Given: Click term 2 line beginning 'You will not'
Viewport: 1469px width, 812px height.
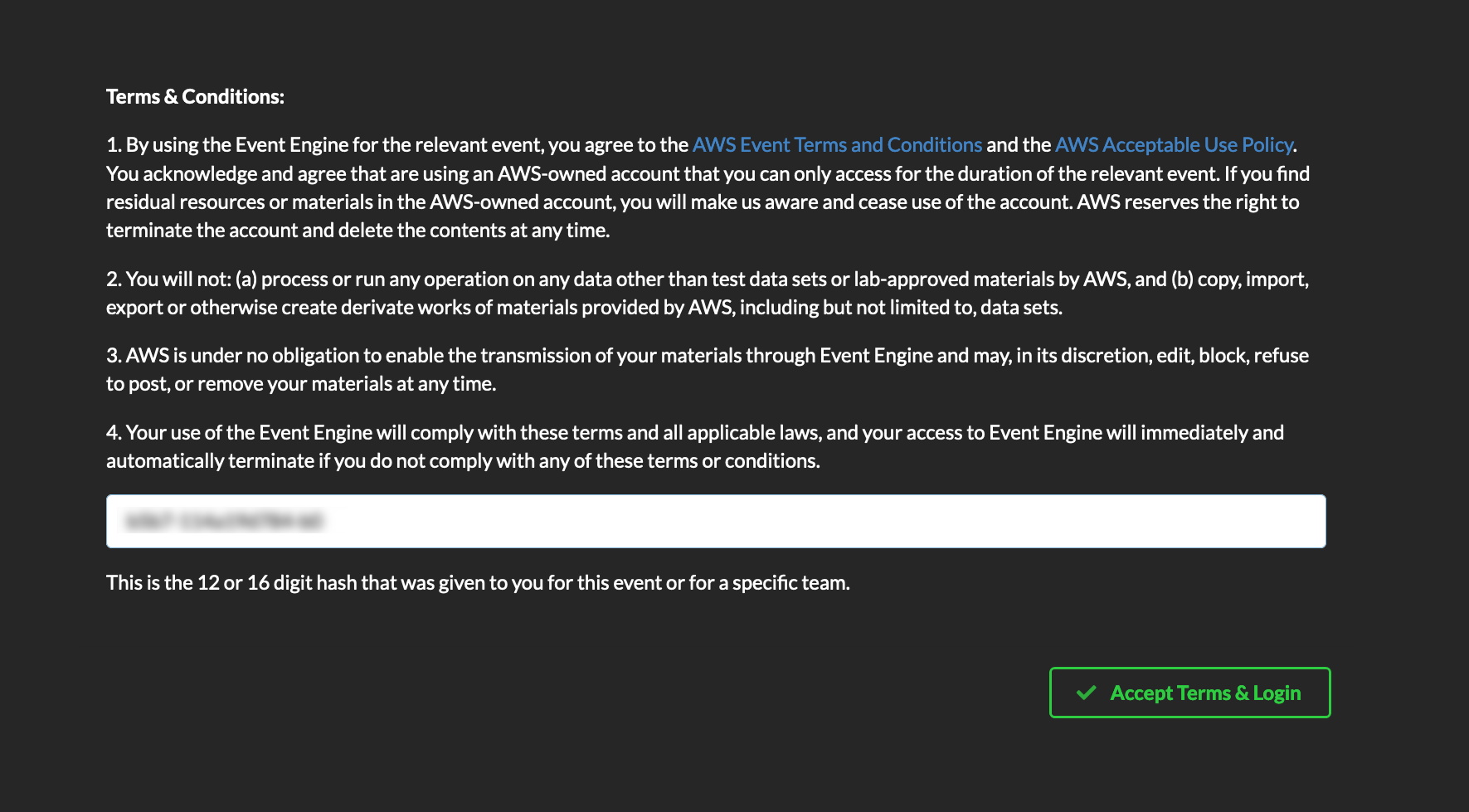Looking at the screenshot, I should point(708,280).
